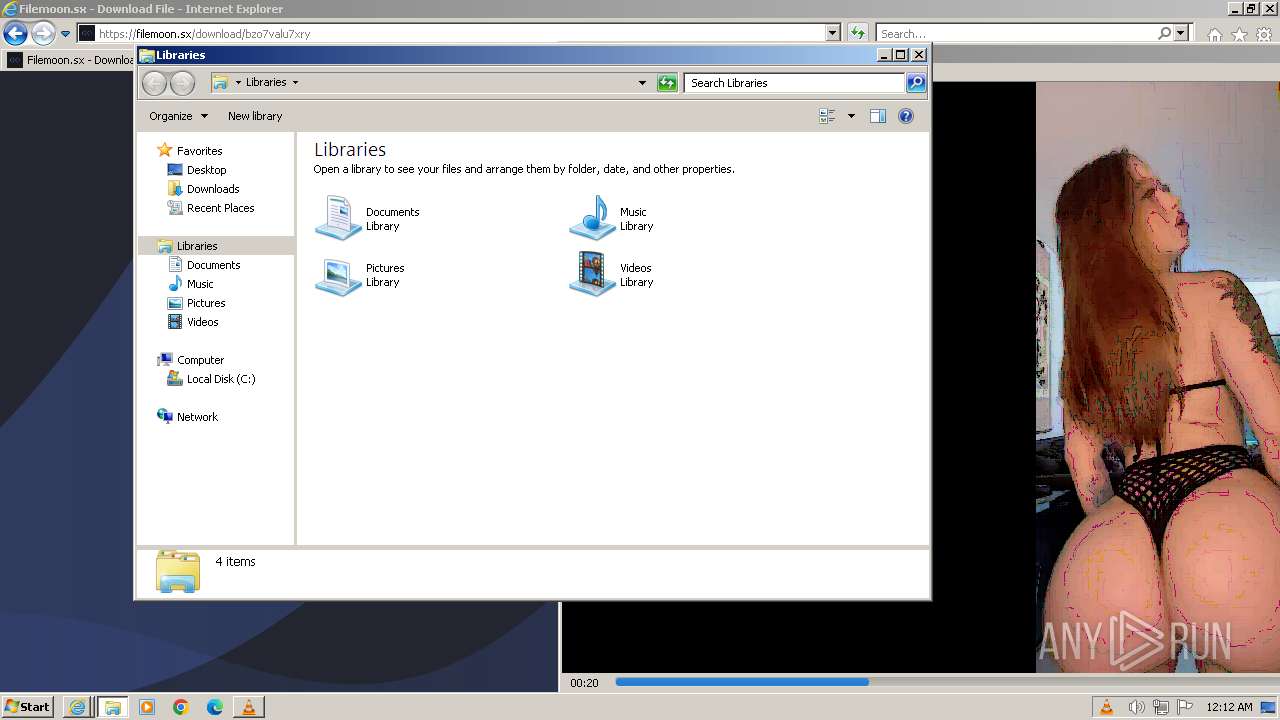Click the Show desktop button
The image size is (1280, 720).
click(1269, 707)
